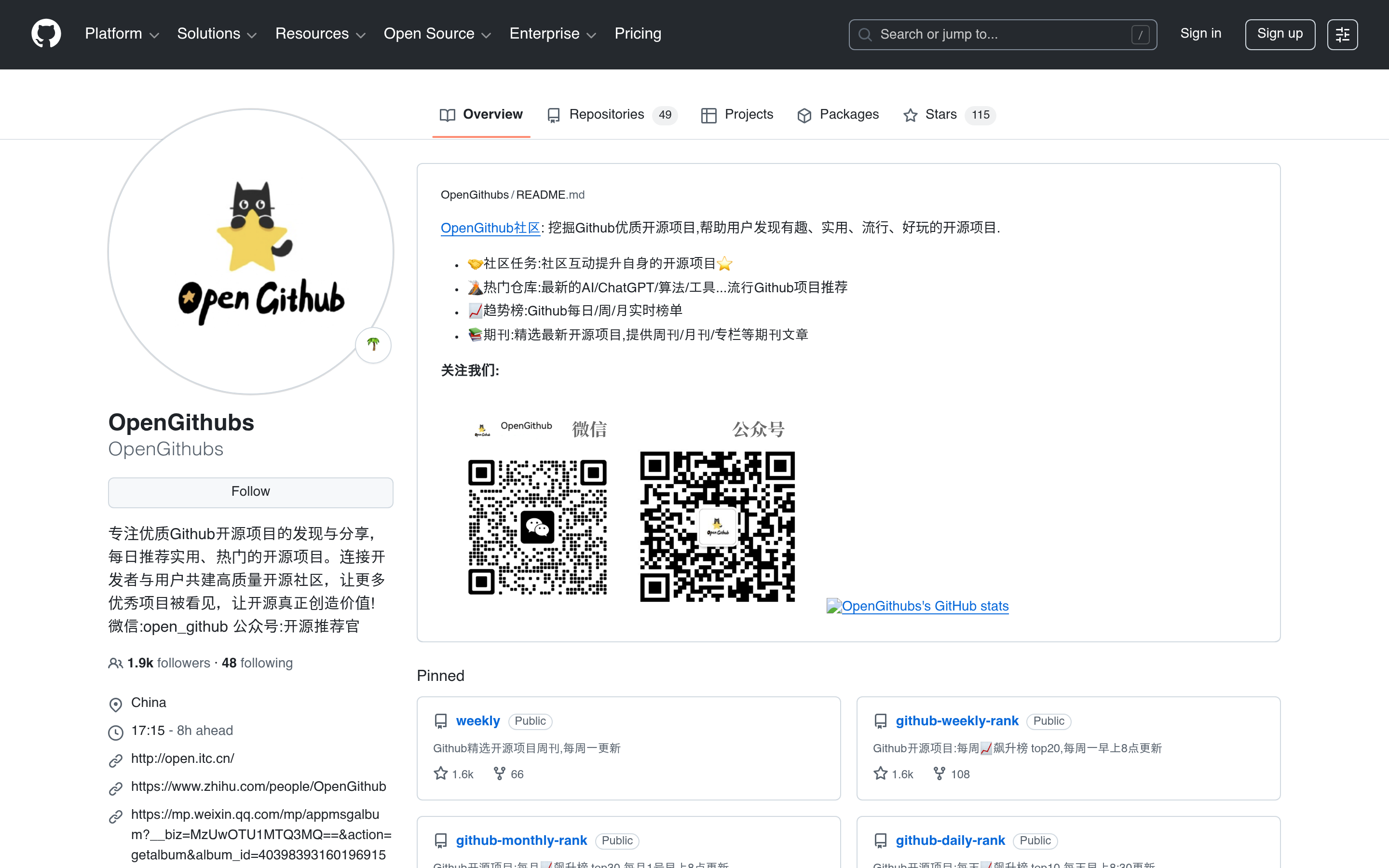The image size is (1389, 868).
Task: View the weekly repo 1.6k stargazers
Action: [454, 774]
